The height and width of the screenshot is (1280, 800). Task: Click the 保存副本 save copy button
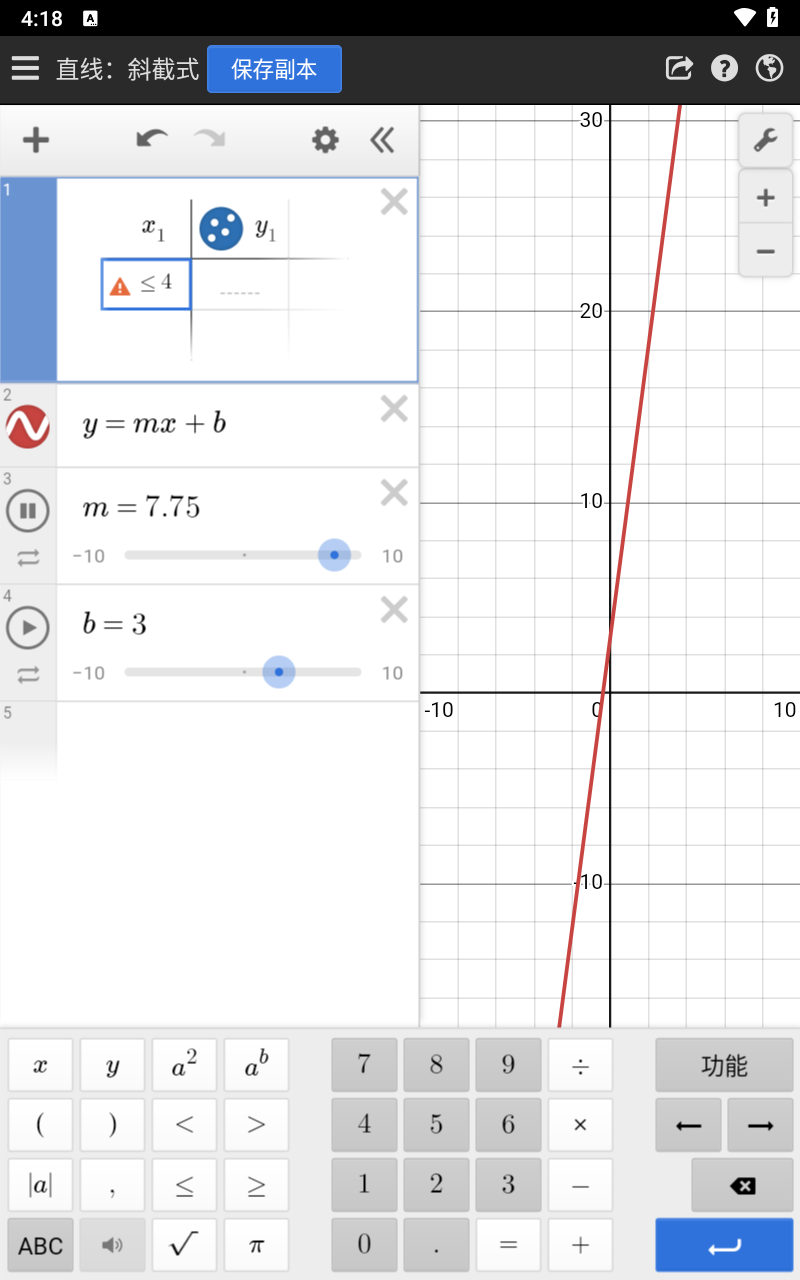click(x=274, y=69)
